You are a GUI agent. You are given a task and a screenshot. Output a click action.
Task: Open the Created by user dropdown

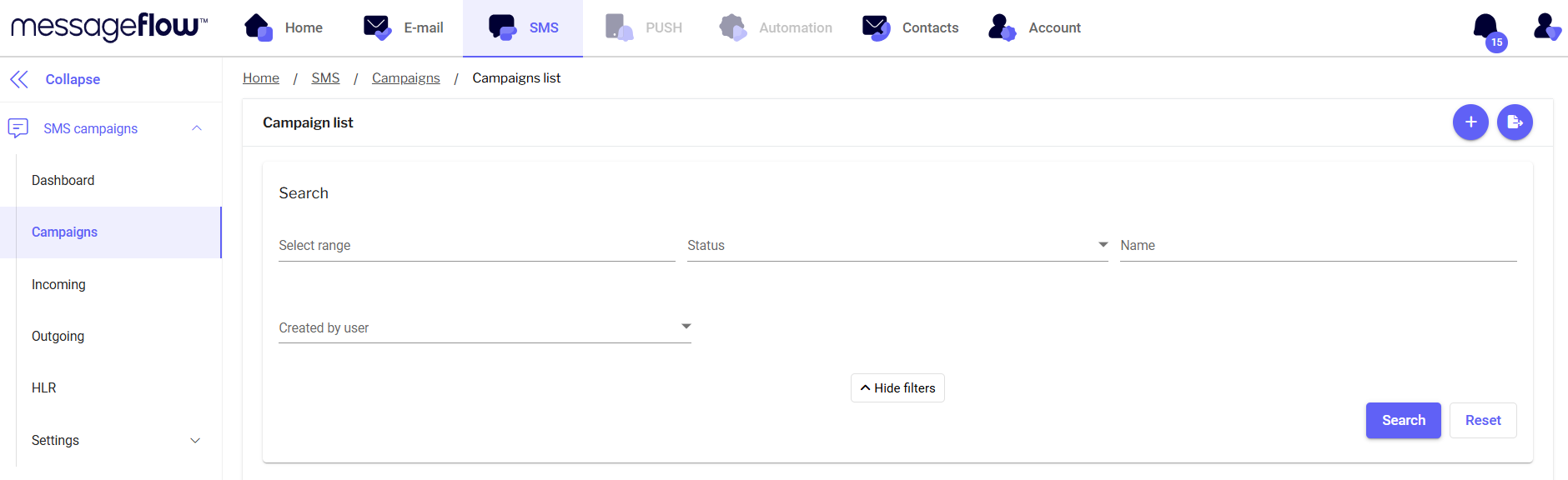pyautogui.click(x=485, y=327)
